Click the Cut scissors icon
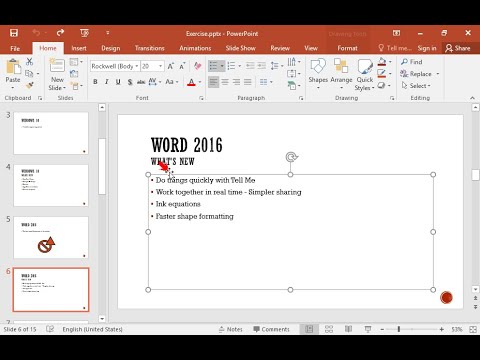This screenshot has width=480, height=360. pyautogui.click(x=30, y=61)
